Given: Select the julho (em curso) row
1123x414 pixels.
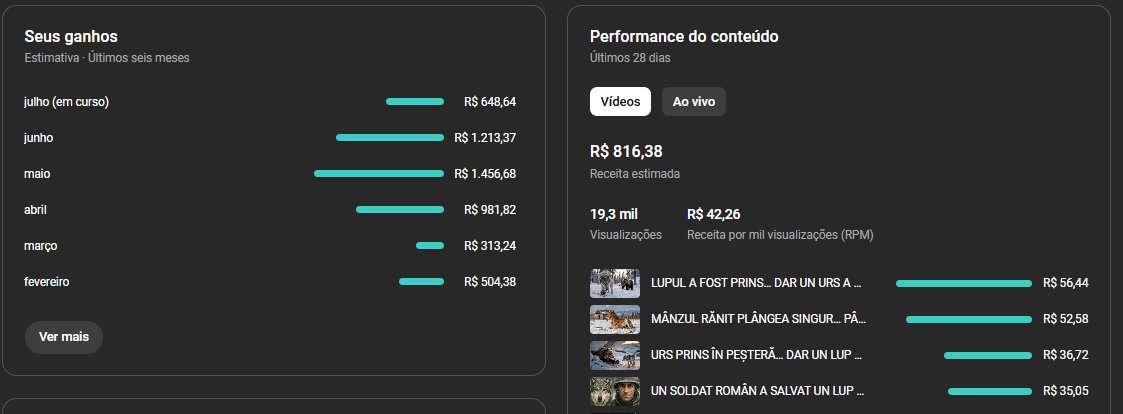Looking at the screenshot, I should [270, 102].
